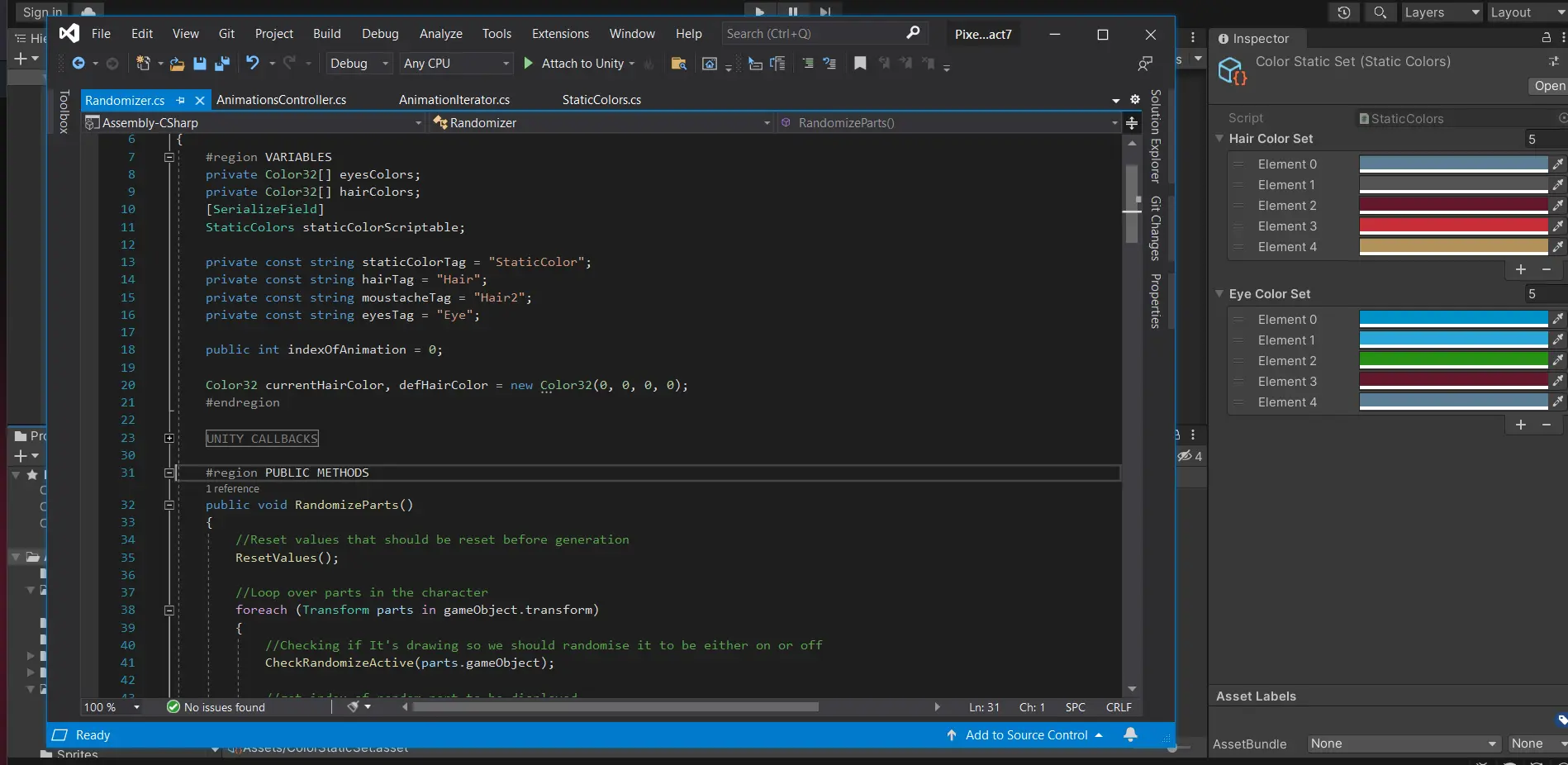This screenshot has height=765, width=1568.
Task: Click the Save All toolbar icon
Action: 222,64
